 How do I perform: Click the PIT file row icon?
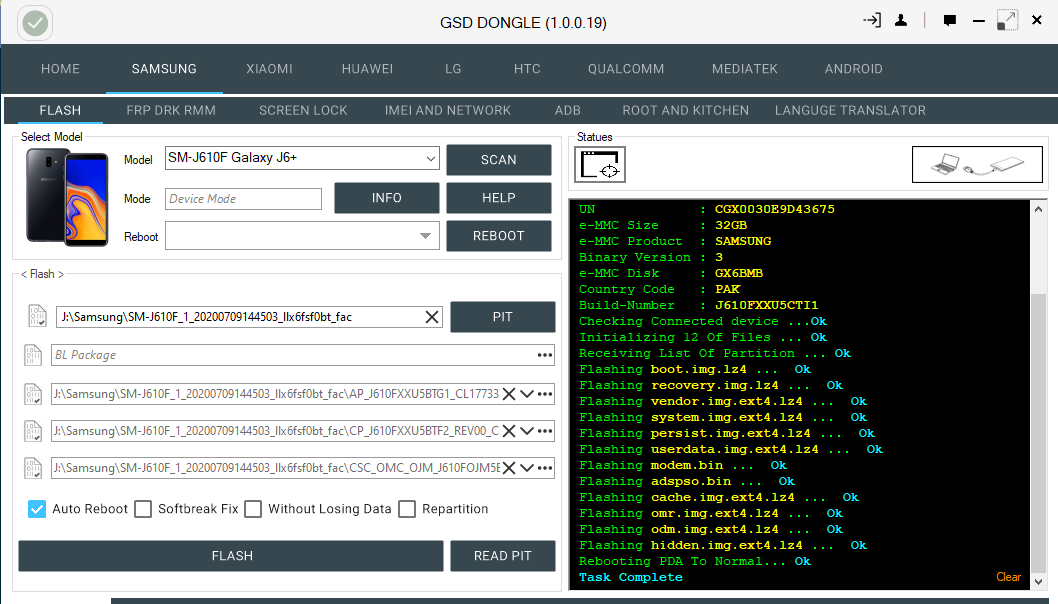click(x=37, y=316)
